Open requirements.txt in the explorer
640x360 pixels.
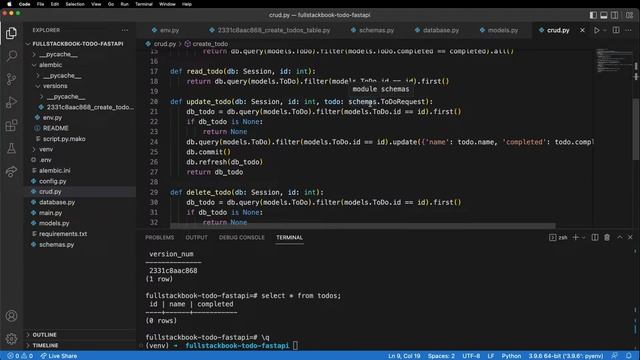pos(63,234)
